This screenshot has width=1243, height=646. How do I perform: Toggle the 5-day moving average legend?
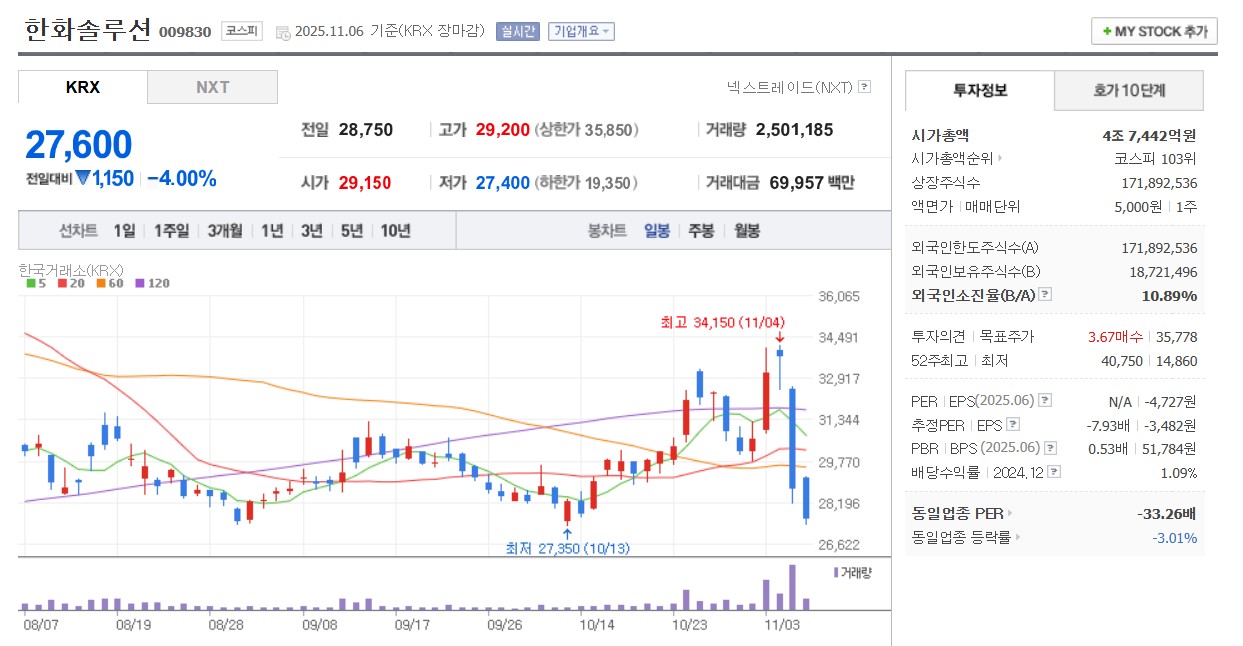pyautogui.click(x=35, y=283)
